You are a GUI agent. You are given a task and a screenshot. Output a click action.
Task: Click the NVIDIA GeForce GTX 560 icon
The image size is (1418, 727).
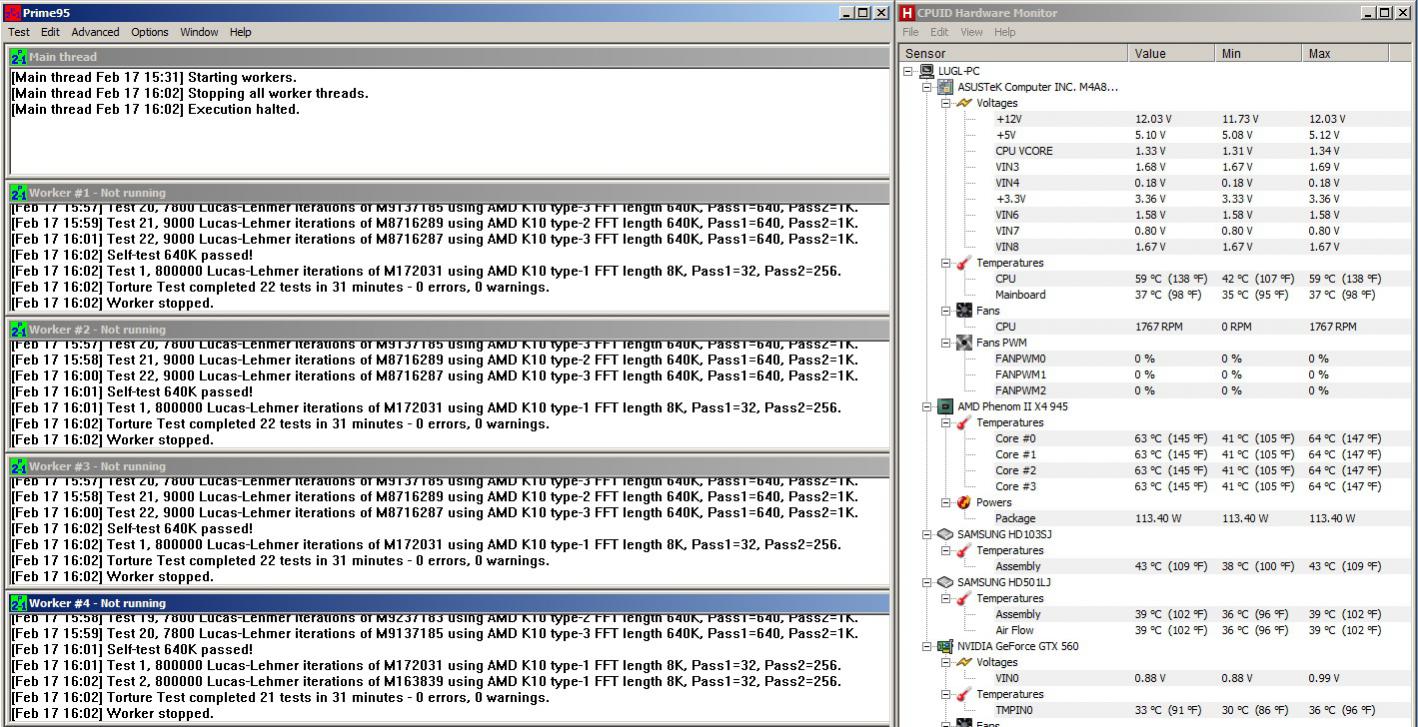click(x=945, y=647)
